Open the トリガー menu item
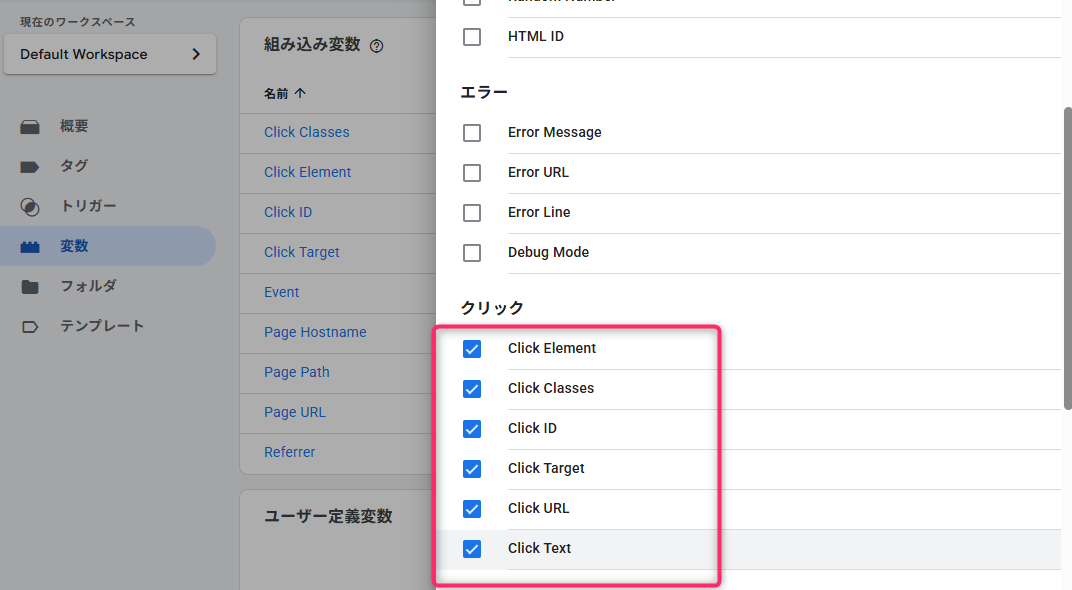 88,206
